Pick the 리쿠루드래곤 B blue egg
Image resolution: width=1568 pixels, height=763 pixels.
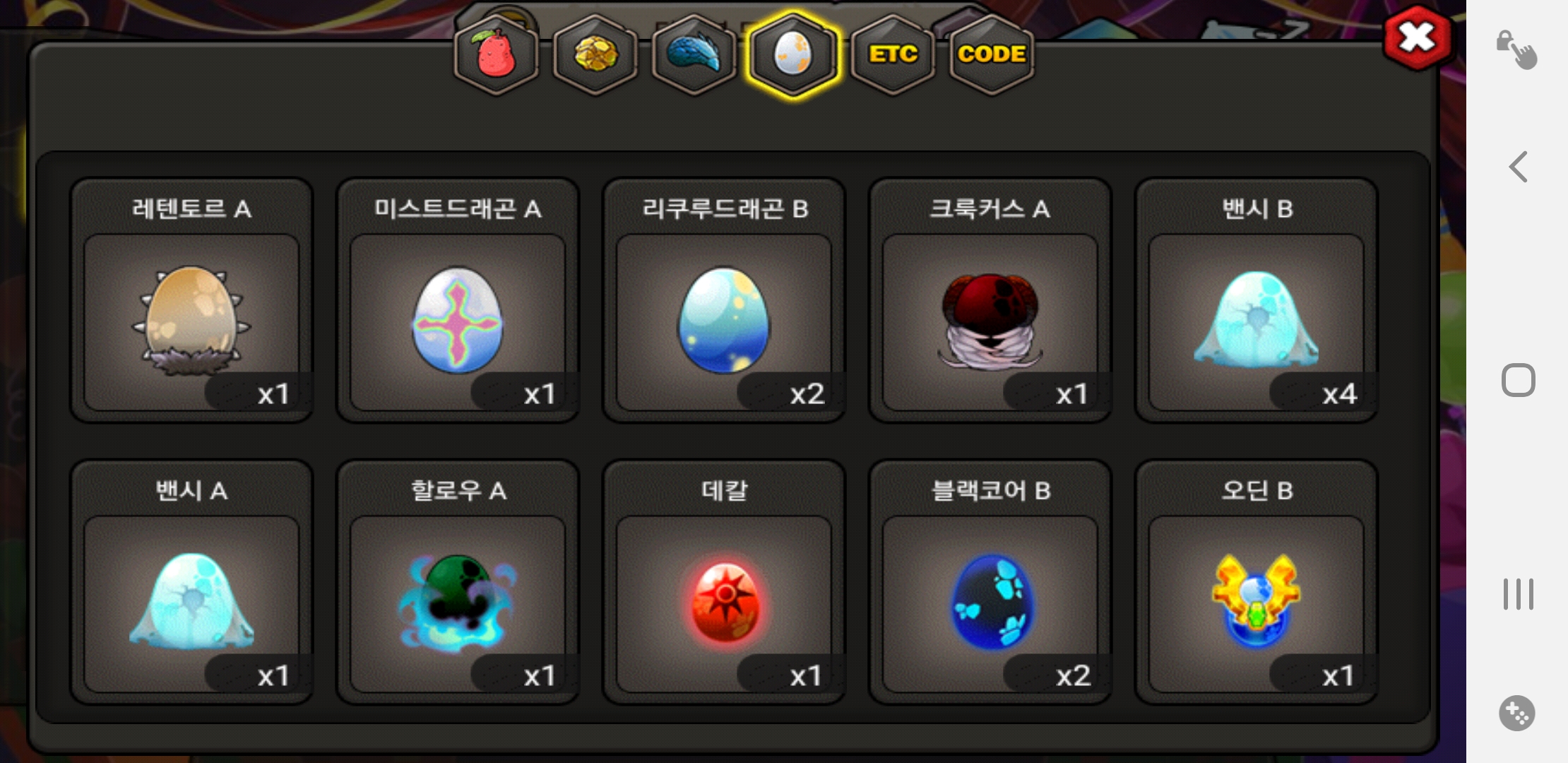[x=724, y=300]
